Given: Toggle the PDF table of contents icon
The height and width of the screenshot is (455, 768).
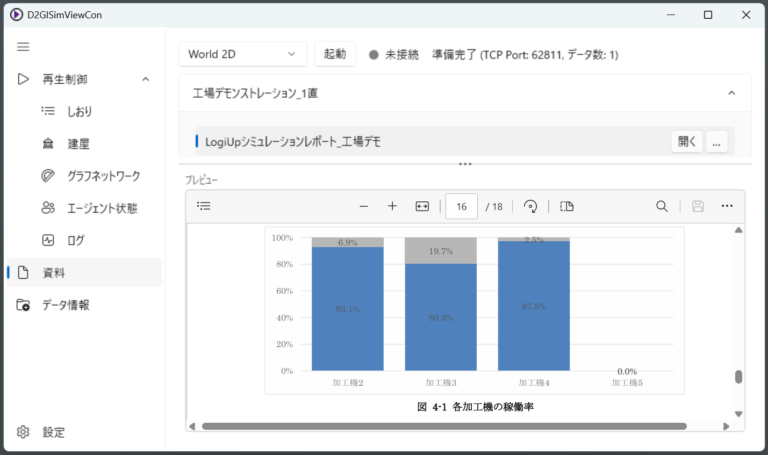Looking at the screenshot, I should tap(204, 206).
